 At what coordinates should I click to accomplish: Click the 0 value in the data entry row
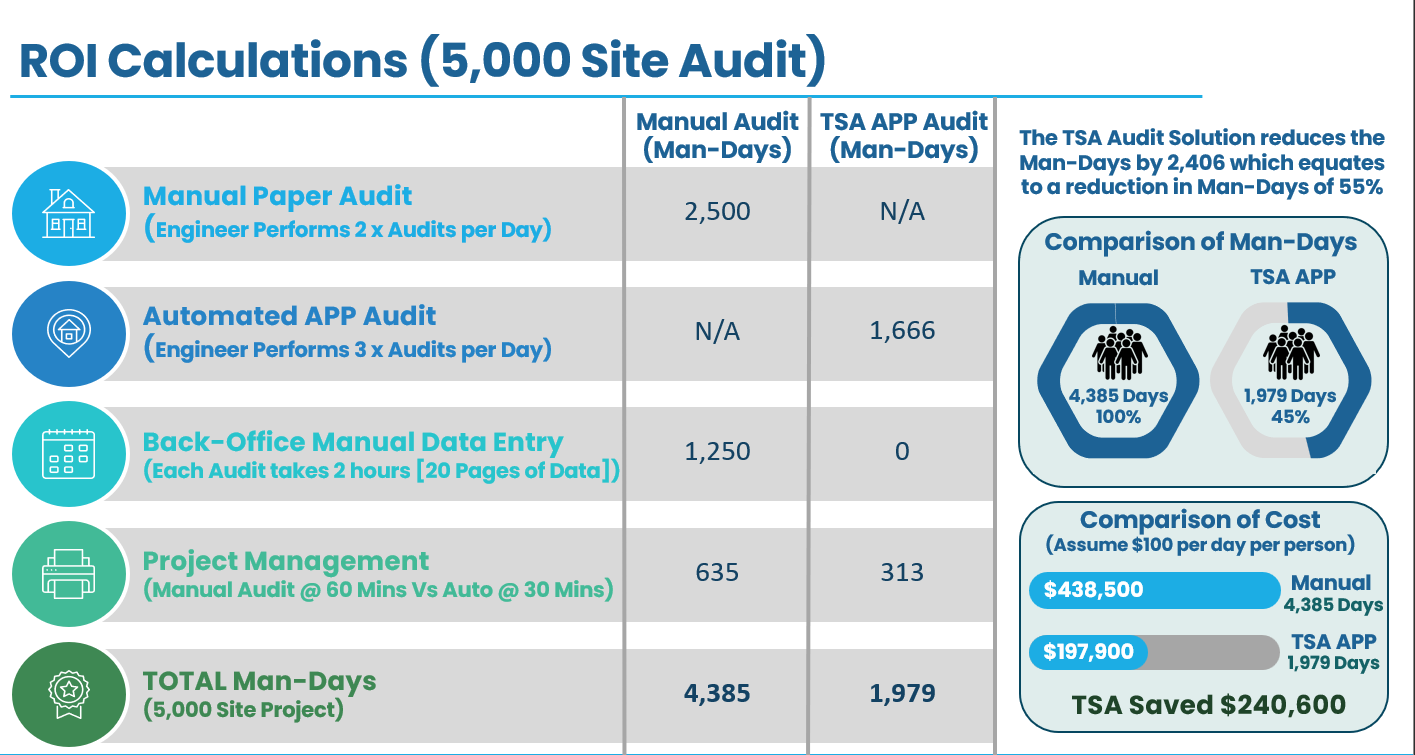click(902, 451)
